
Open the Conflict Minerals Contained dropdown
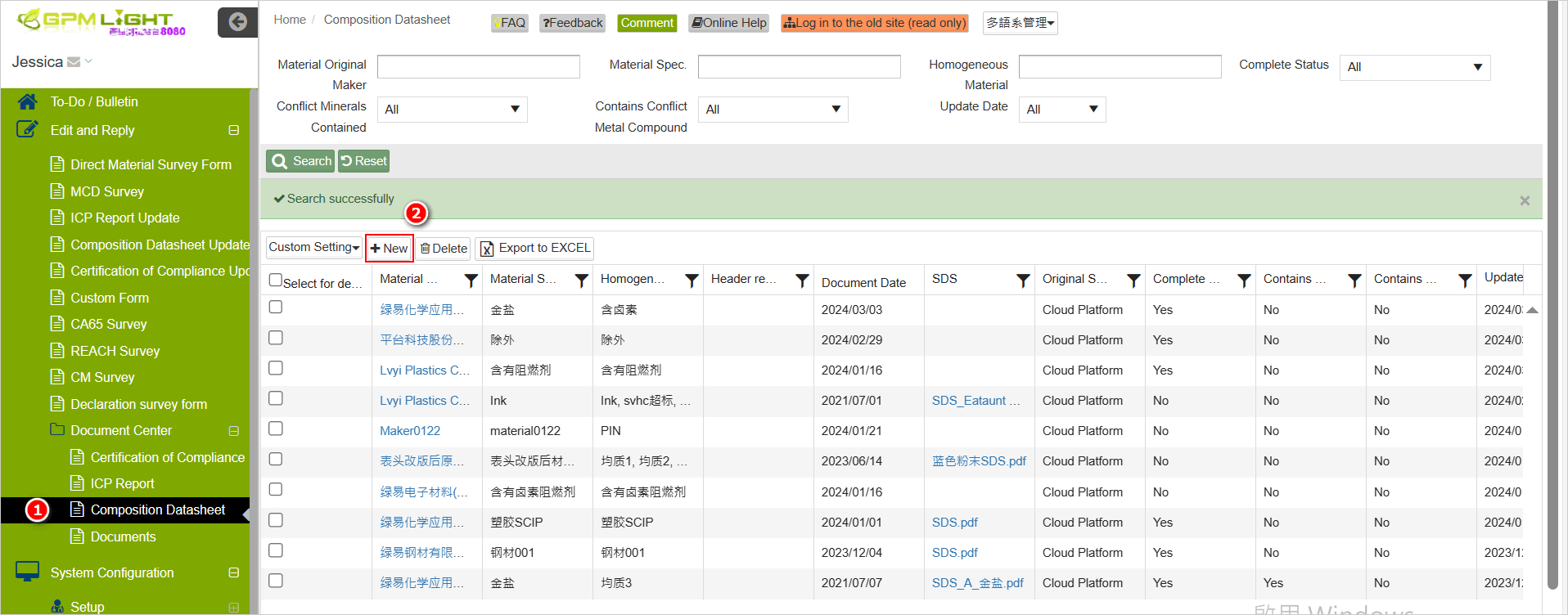coord(452,110)
